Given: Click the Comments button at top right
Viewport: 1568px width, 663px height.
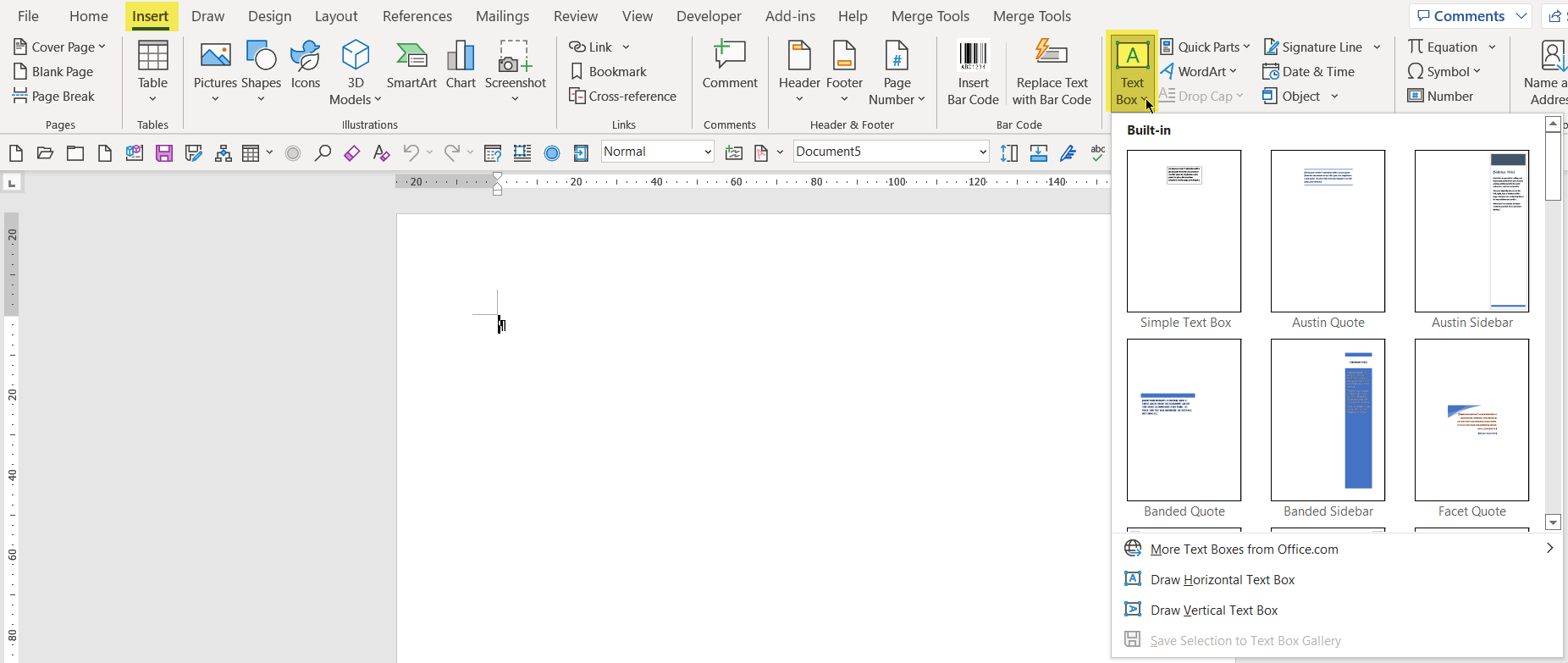Looking at the screenshot, I should coord(1471,16).
